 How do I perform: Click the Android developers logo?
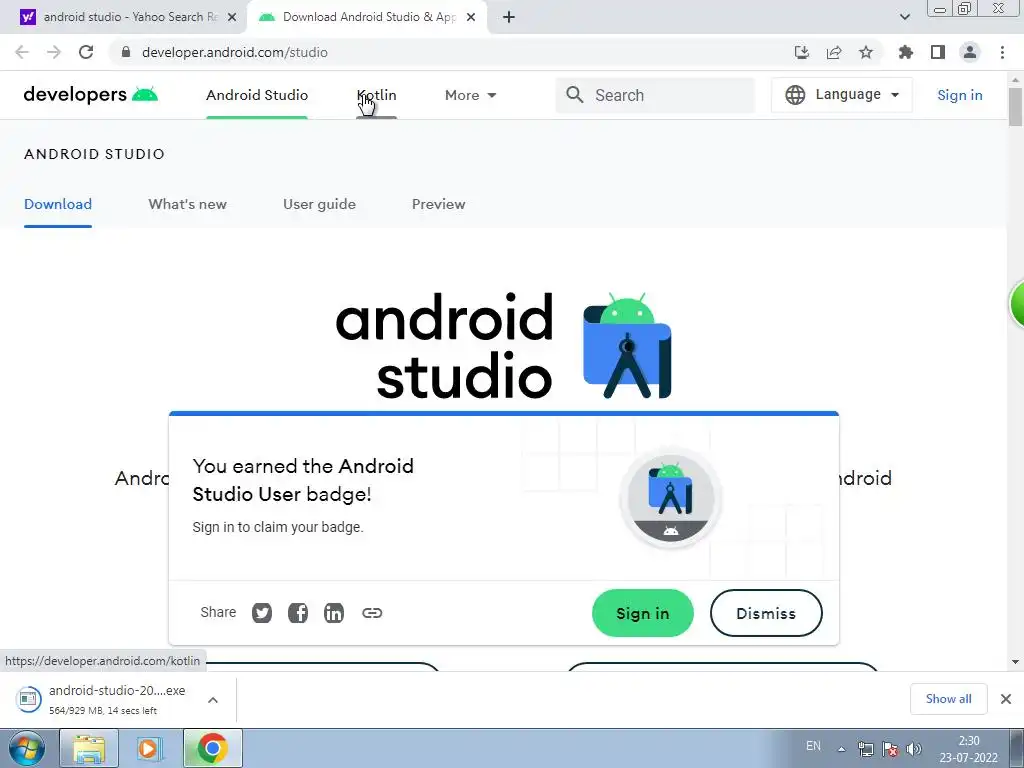91,95
